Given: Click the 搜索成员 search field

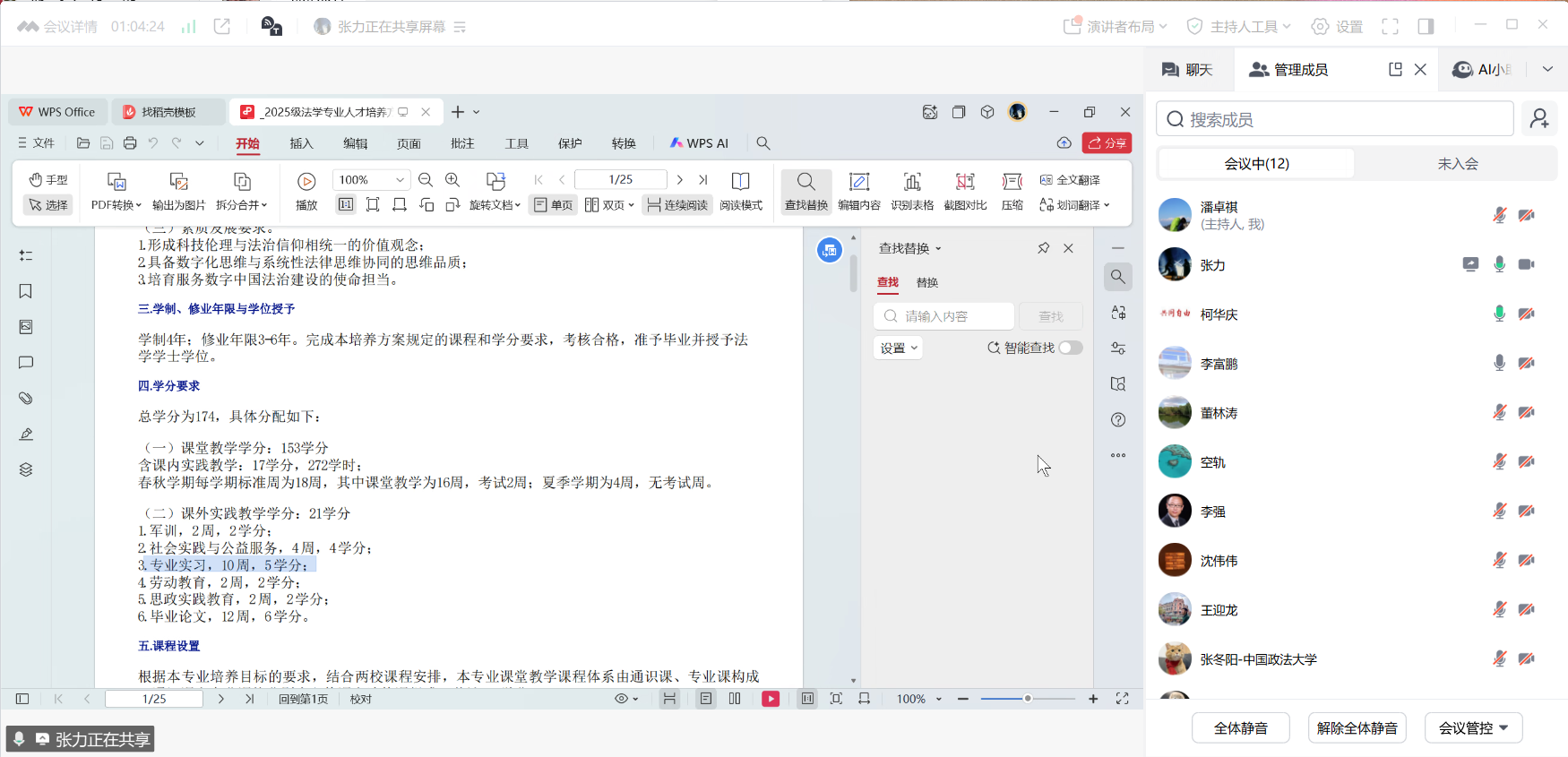Looking at the screenshot, I should [x=1335, y=119].
